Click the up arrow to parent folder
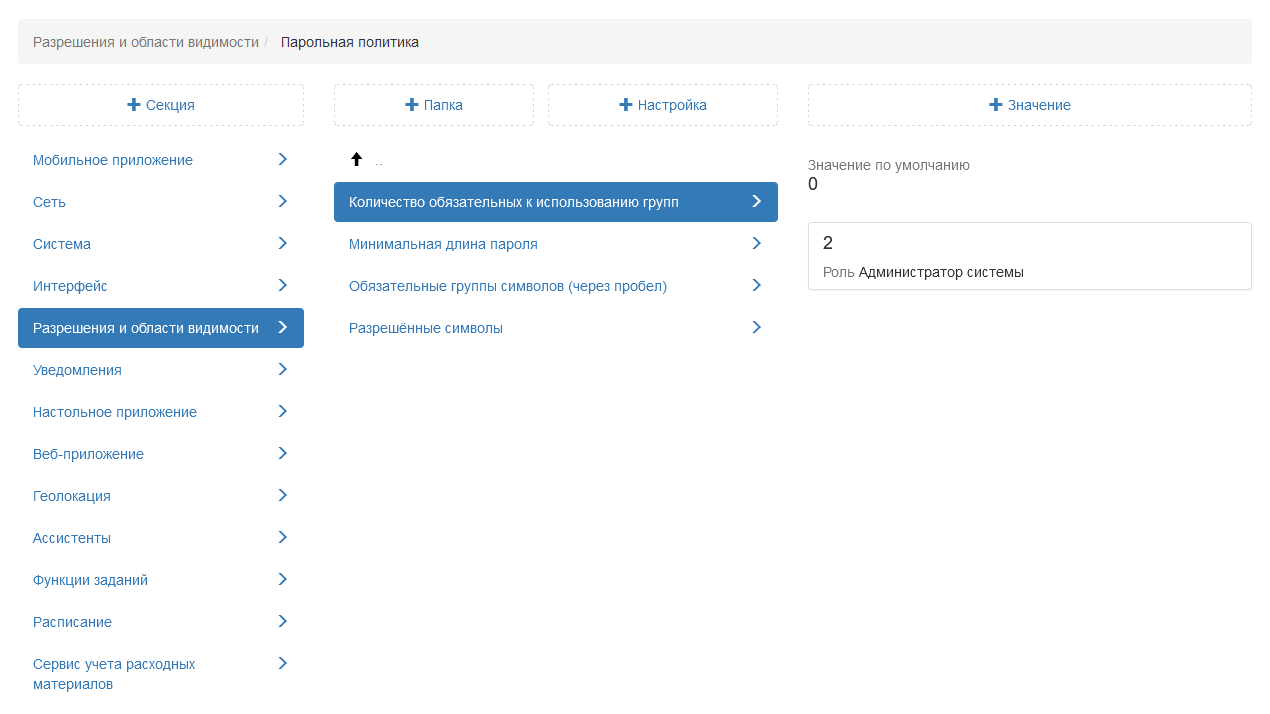The width and height of the screenshot is (1270, 714). point(356,160)
